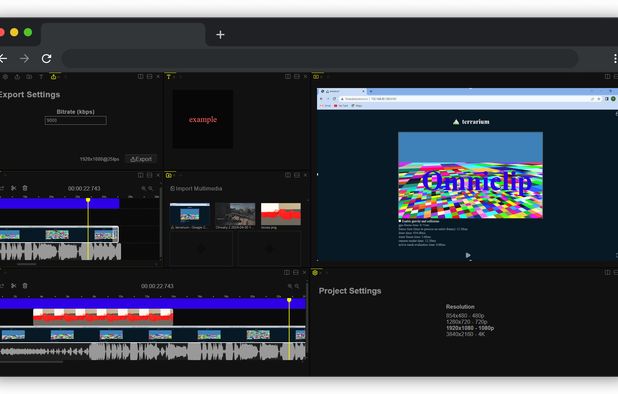Screen dimensions: 618x394
Task: Select the audio waveform clip in the upper timeline
Action: click(x=60, y=252)
